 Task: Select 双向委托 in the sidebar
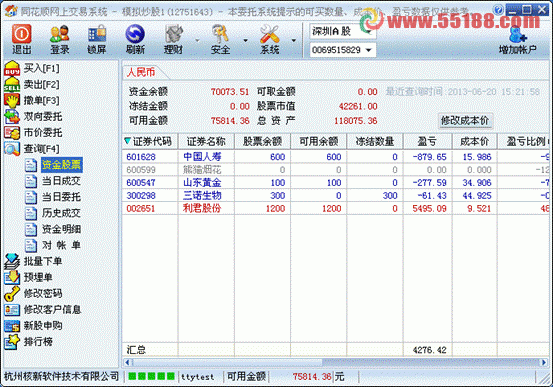[33, 116]
